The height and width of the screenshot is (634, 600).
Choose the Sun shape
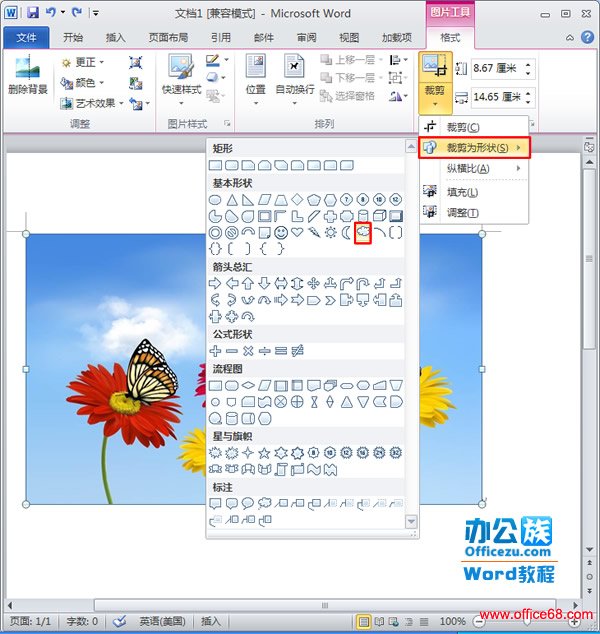pyautogui.click(x=330, y=232)
